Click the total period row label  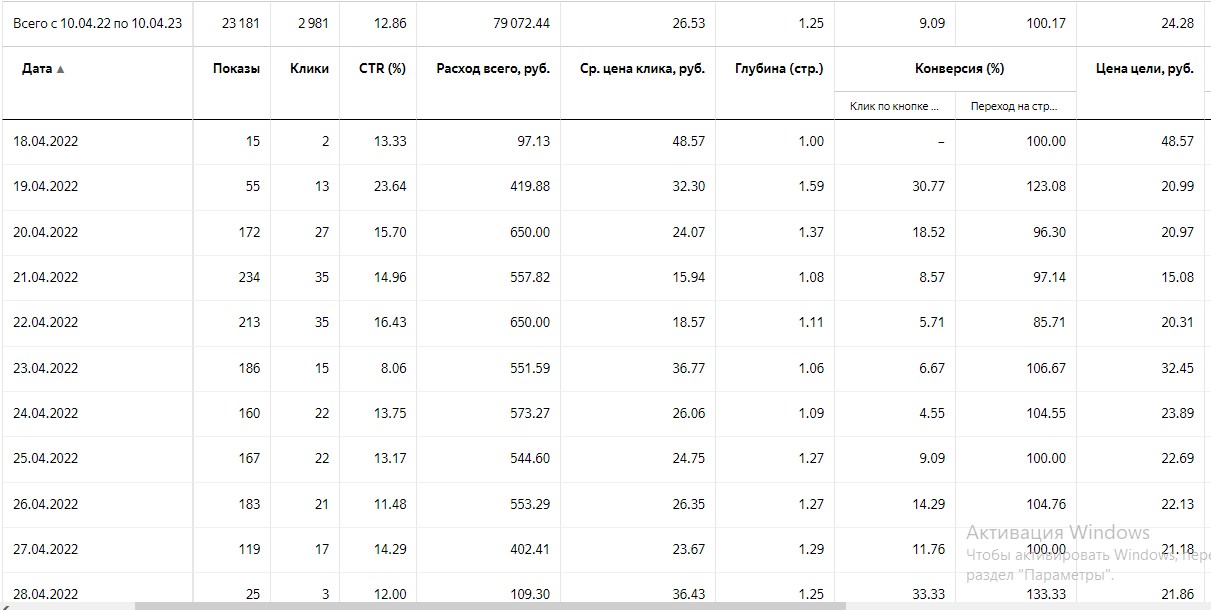pos(97,23)
